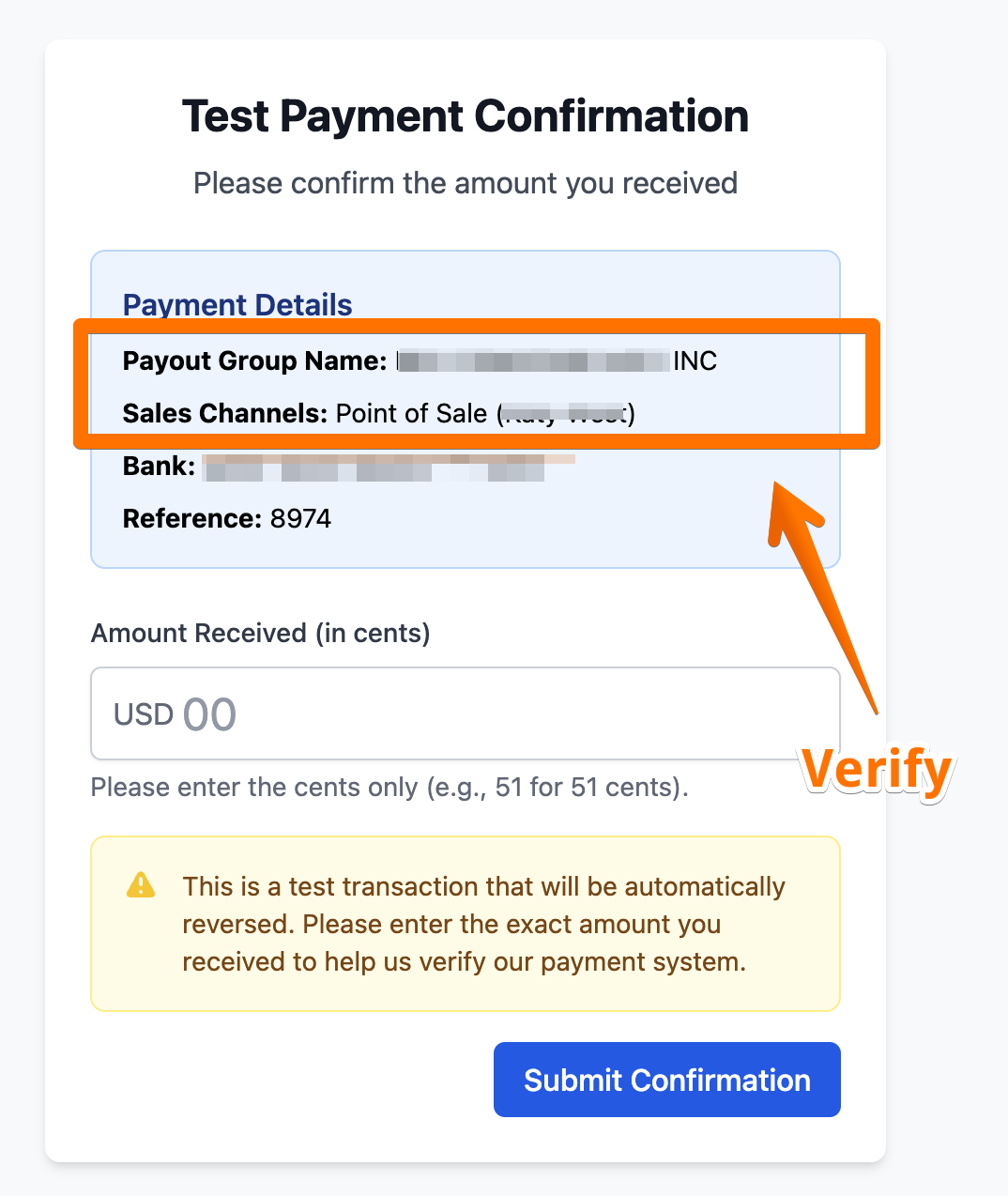Click the INC text in payout name

(x=695, y=360)
